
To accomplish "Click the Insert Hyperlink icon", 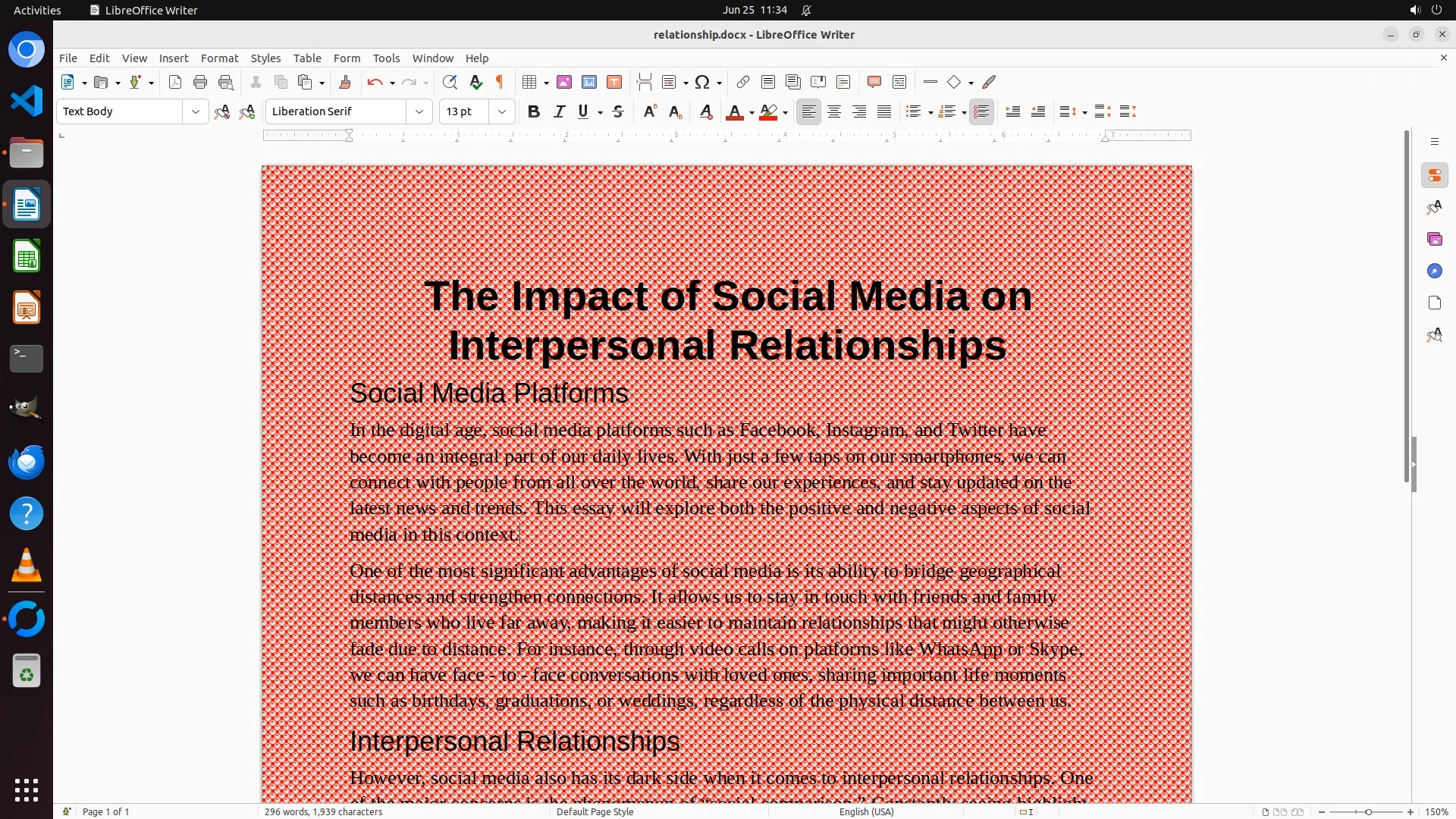I will tap(743, 83).
